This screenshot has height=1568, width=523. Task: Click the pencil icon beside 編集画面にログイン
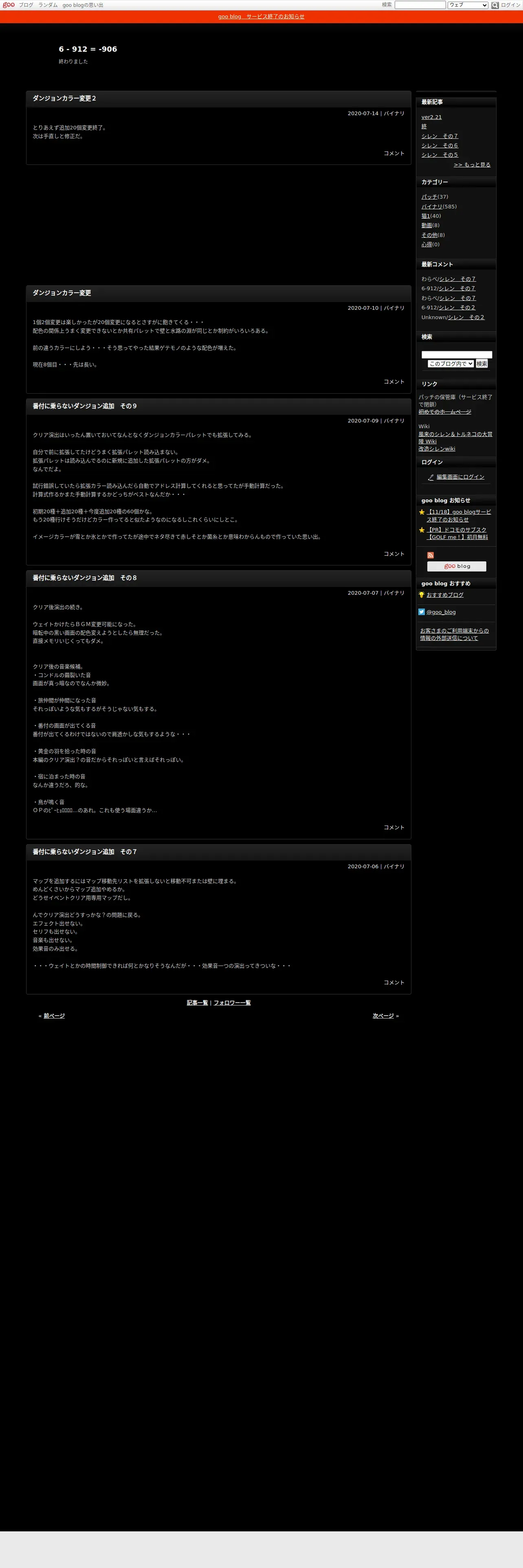click(431, 477)
